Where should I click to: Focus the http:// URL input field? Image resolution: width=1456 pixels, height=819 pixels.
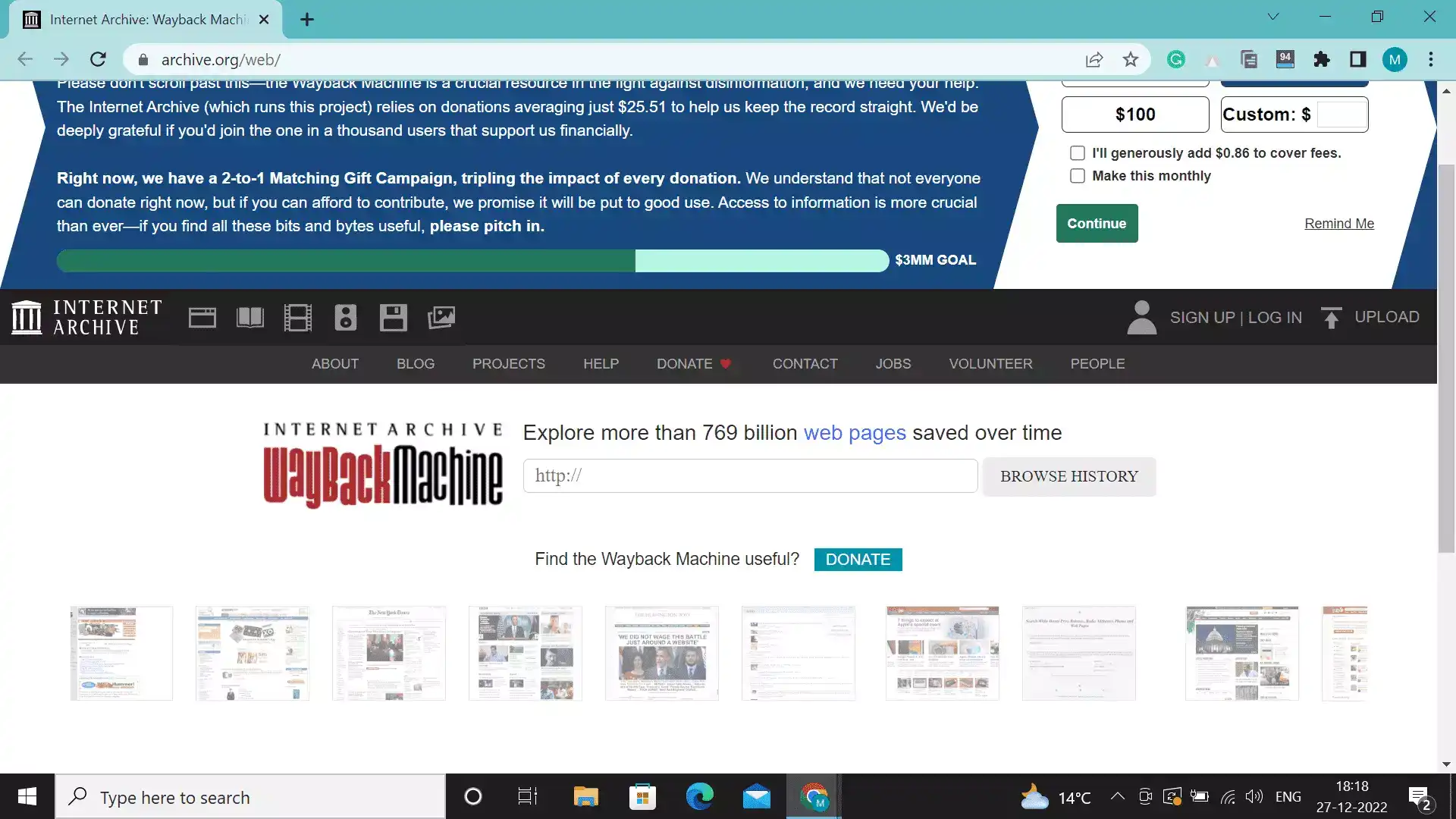pyautogui.click(x=750, y=476)
